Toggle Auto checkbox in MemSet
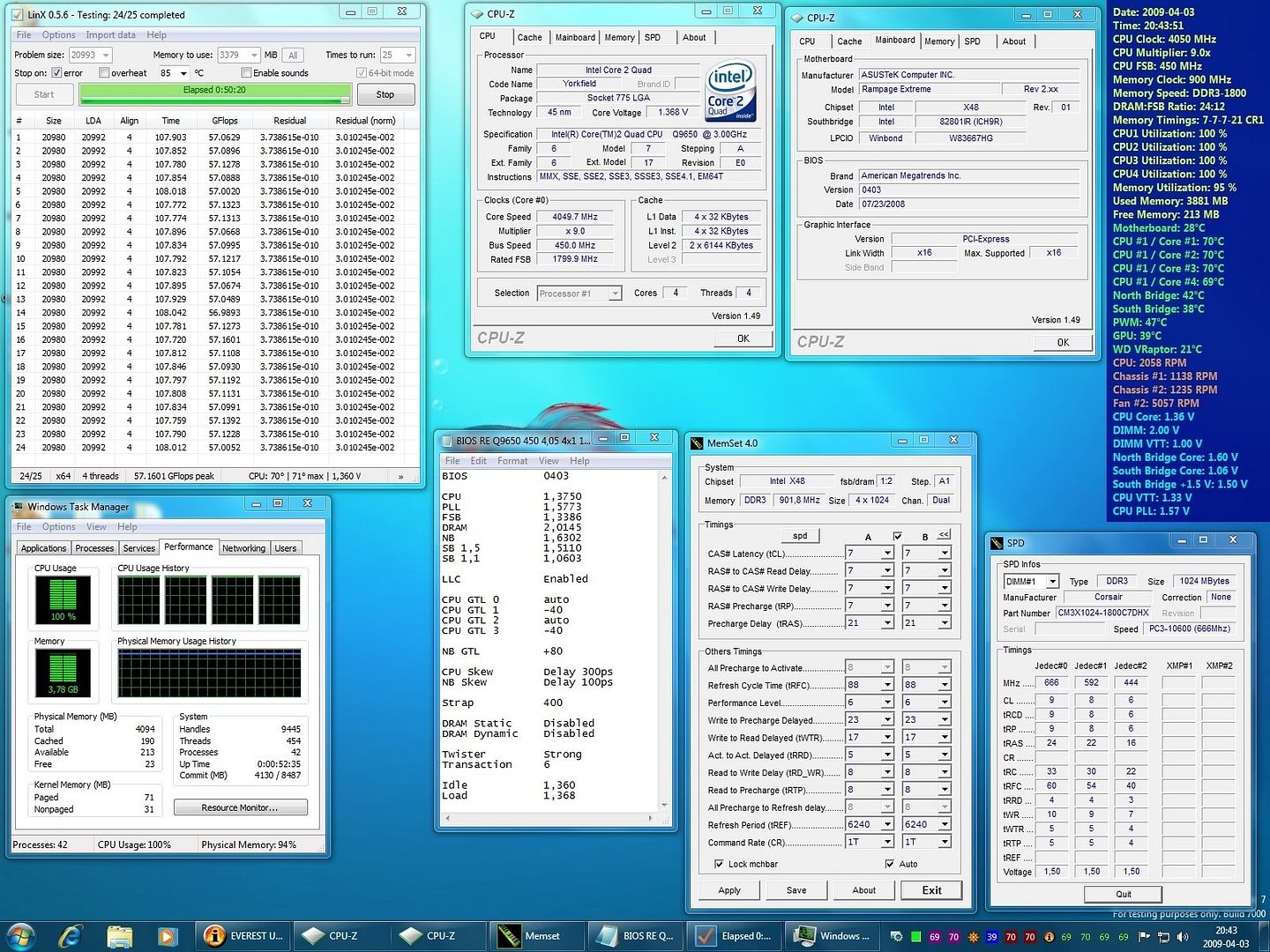The image size is (1270, 952). click(889, 865)
